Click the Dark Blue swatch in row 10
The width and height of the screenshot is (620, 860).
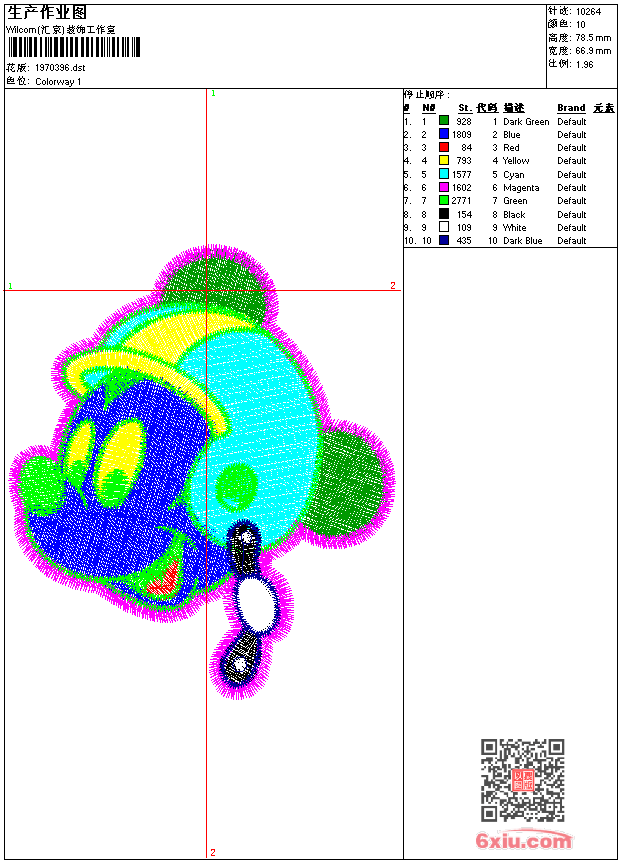(444, 240)
